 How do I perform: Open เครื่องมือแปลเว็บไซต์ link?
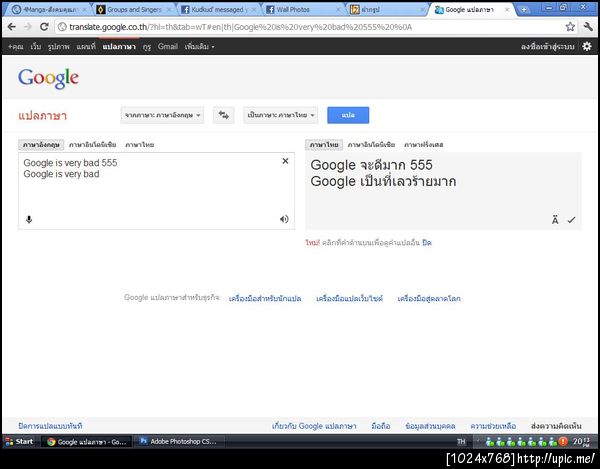point(349,298)
